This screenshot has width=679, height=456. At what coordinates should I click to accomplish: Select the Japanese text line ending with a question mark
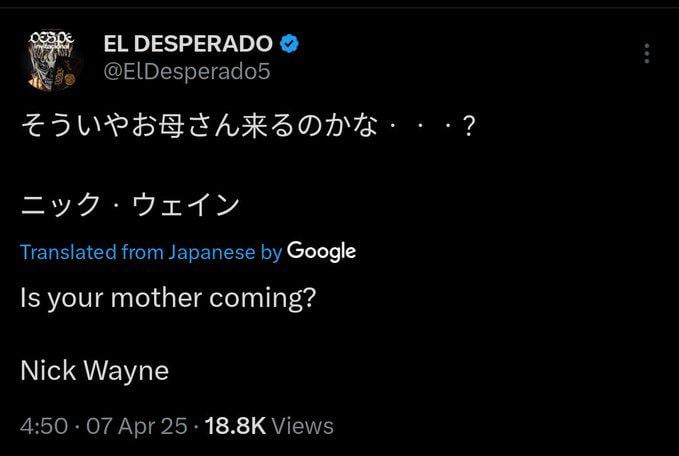click(x=249, y=126)
